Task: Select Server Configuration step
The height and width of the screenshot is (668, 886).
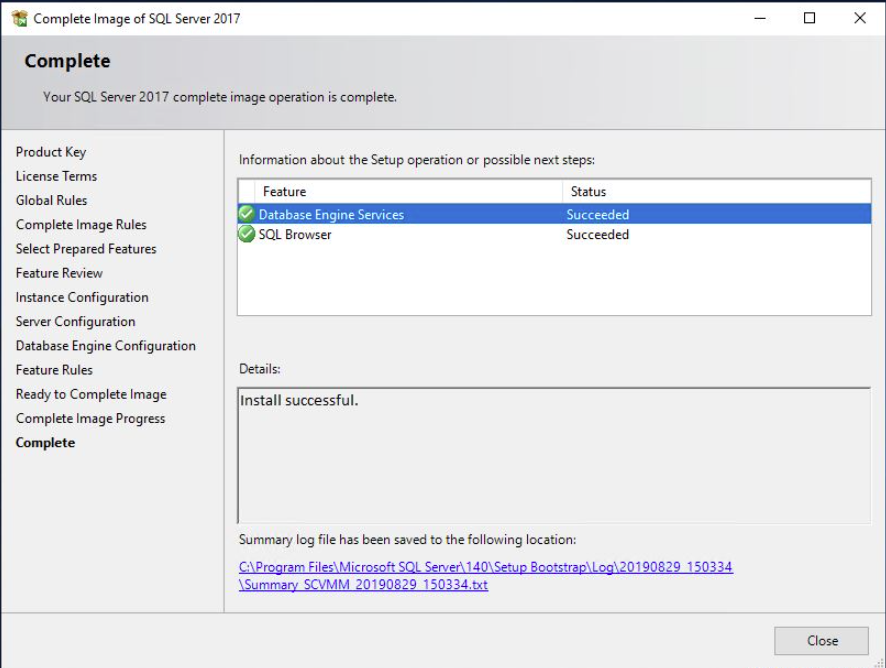Action: [76, 322]
